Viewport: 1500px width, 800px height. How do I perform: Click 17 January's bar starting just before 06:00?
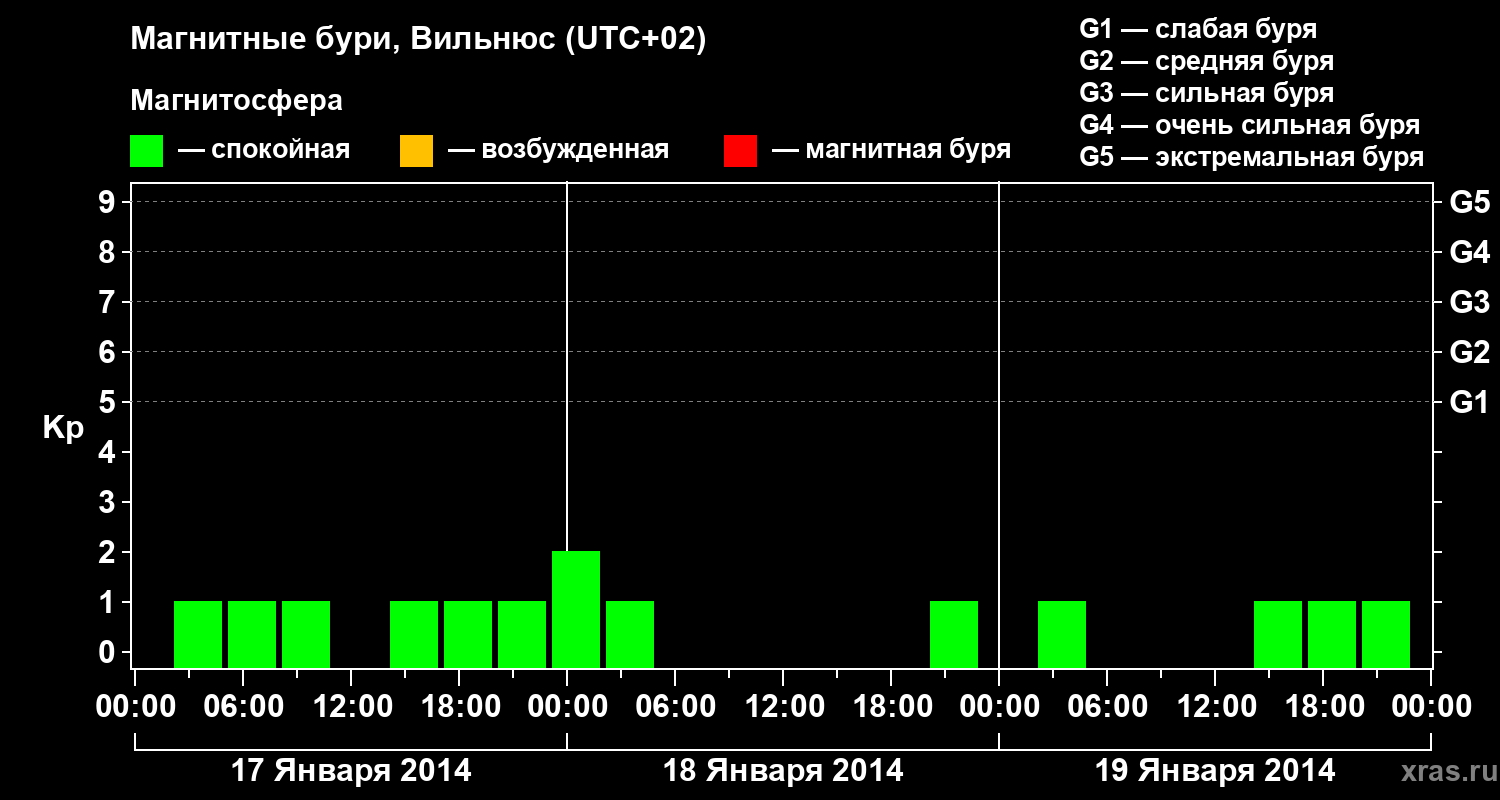(x=252, y=634)
